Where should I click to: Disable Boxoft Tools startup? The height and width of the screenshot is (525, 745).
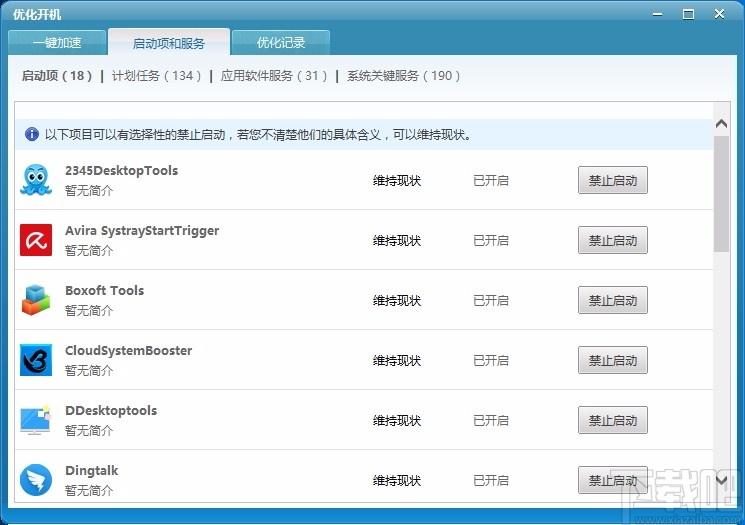coord(612,300)
